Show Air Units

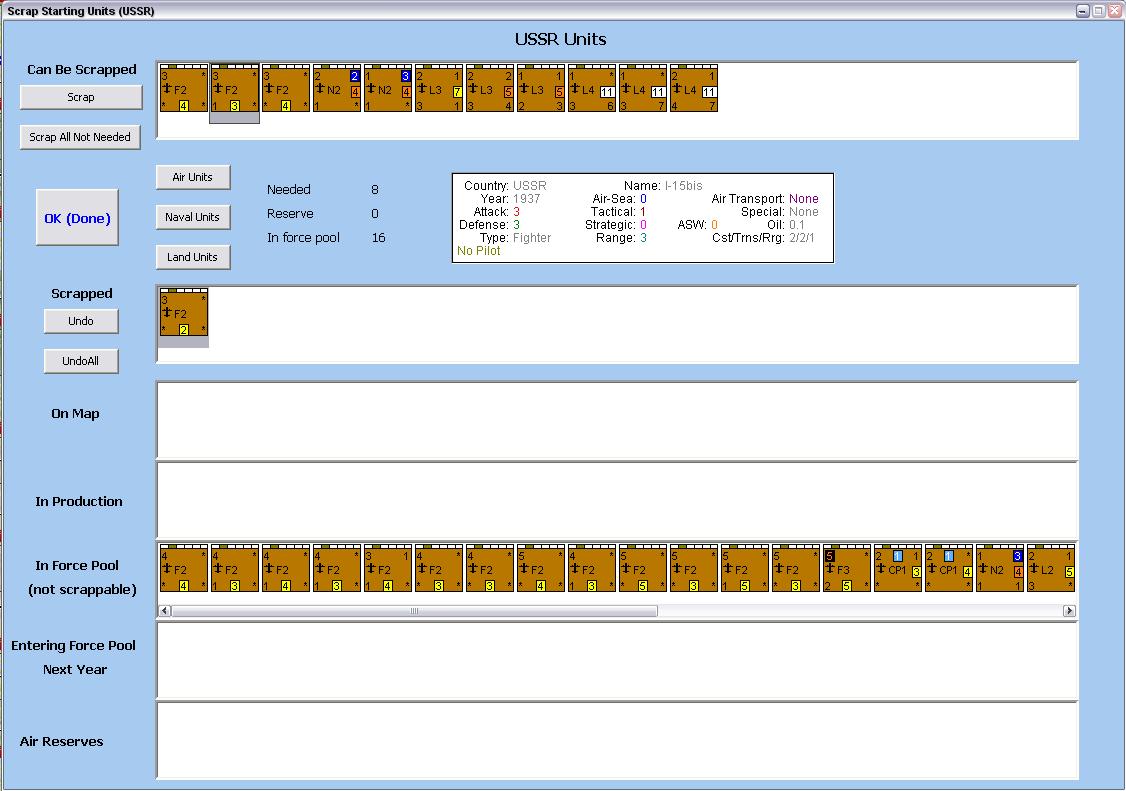pos(192,177)
